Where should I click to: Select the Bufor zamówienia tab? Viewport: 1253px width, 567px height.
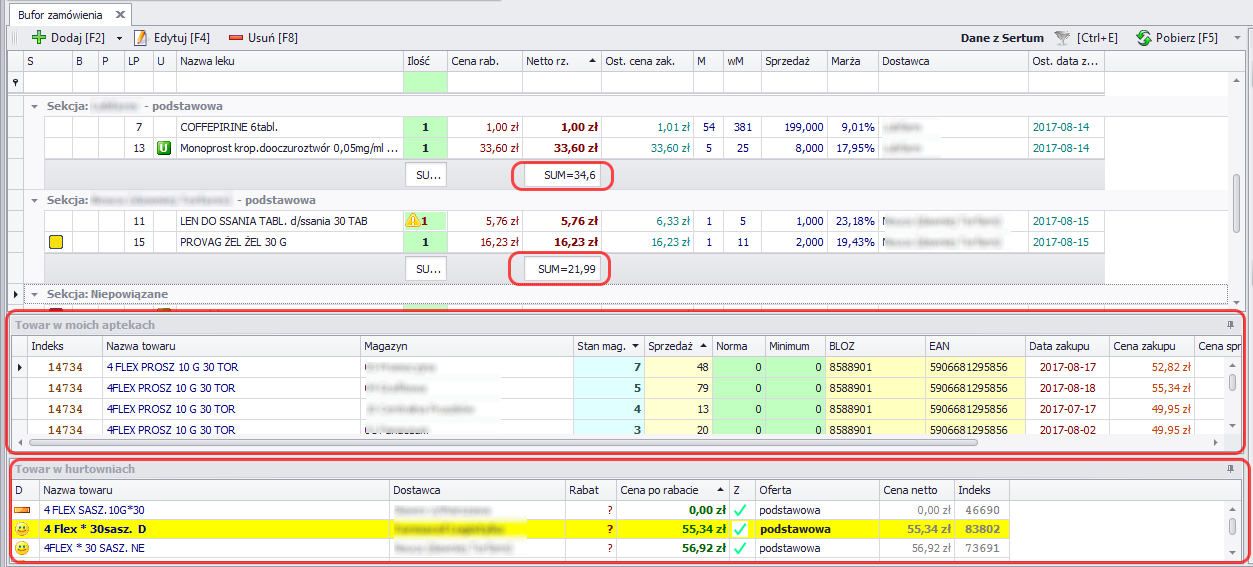coord(59,14)
